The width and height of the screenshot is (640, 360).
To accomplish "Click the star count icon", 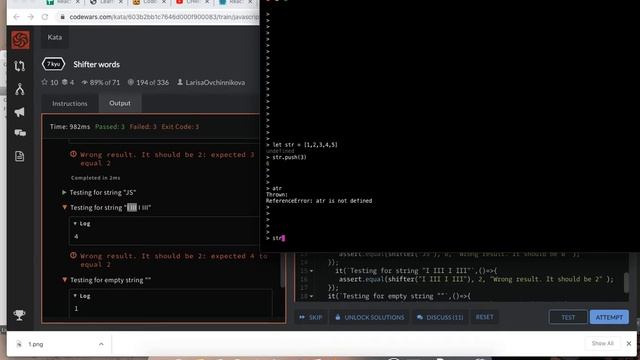I will point(44,82).
